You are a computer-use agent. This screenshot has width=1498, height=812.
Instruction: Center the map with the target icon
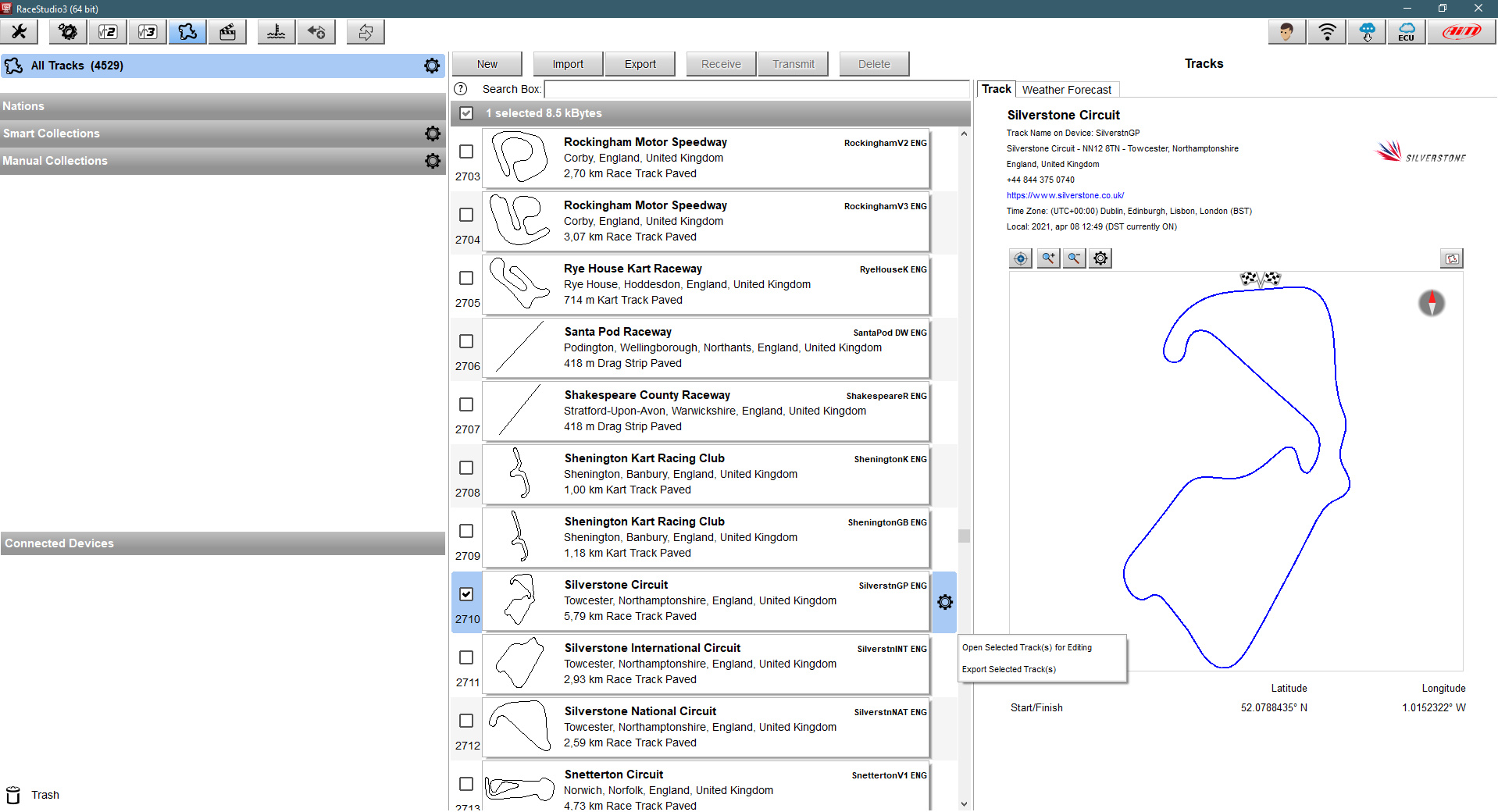tap(1021, 258)
